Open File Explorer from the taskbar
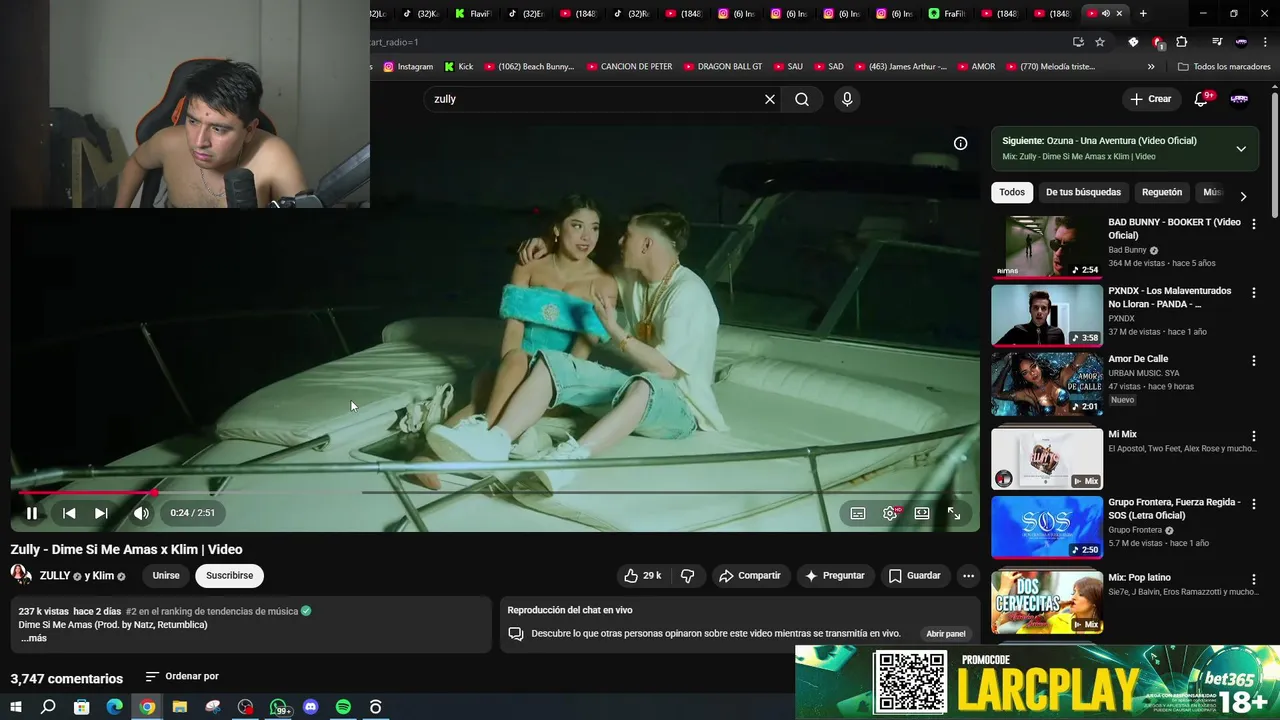 click(x=180, y=707)
